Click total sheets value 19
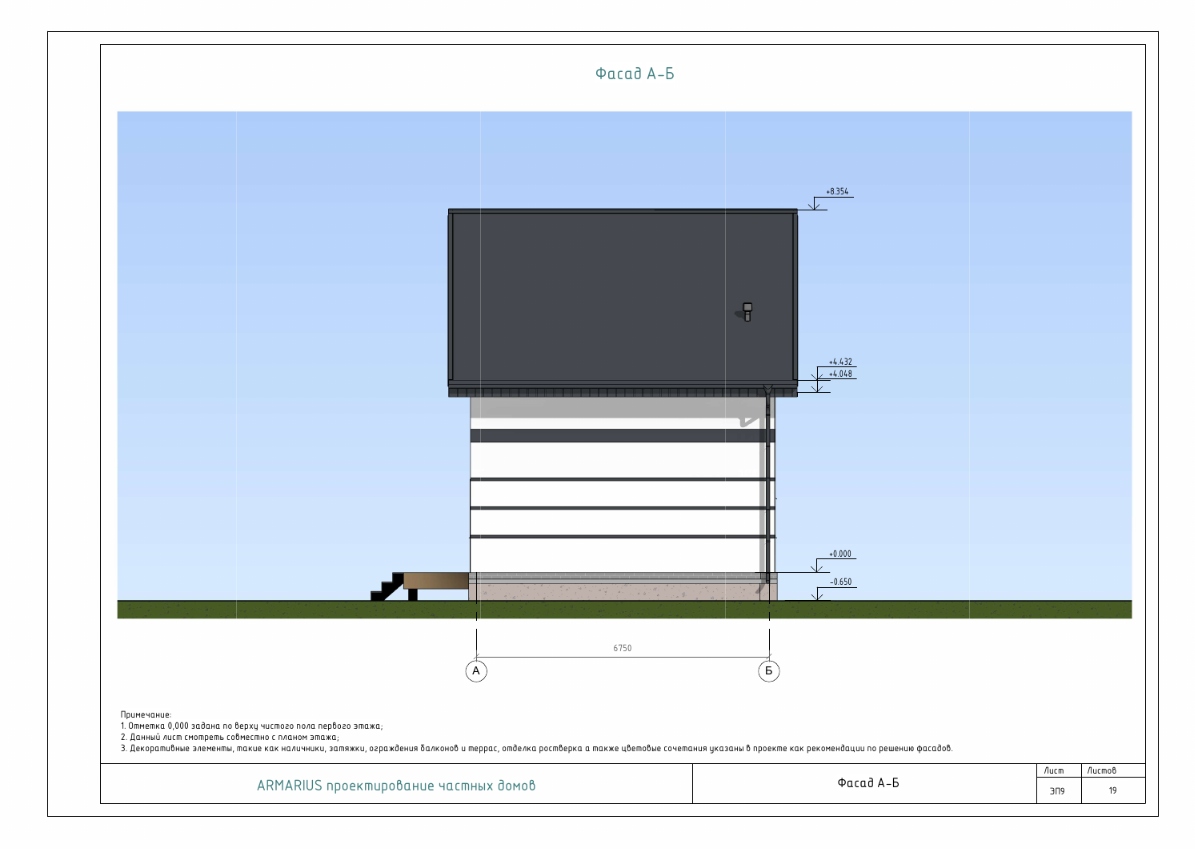The width and height of the screenshot is (1195, 849). [x=1112, y=791]
